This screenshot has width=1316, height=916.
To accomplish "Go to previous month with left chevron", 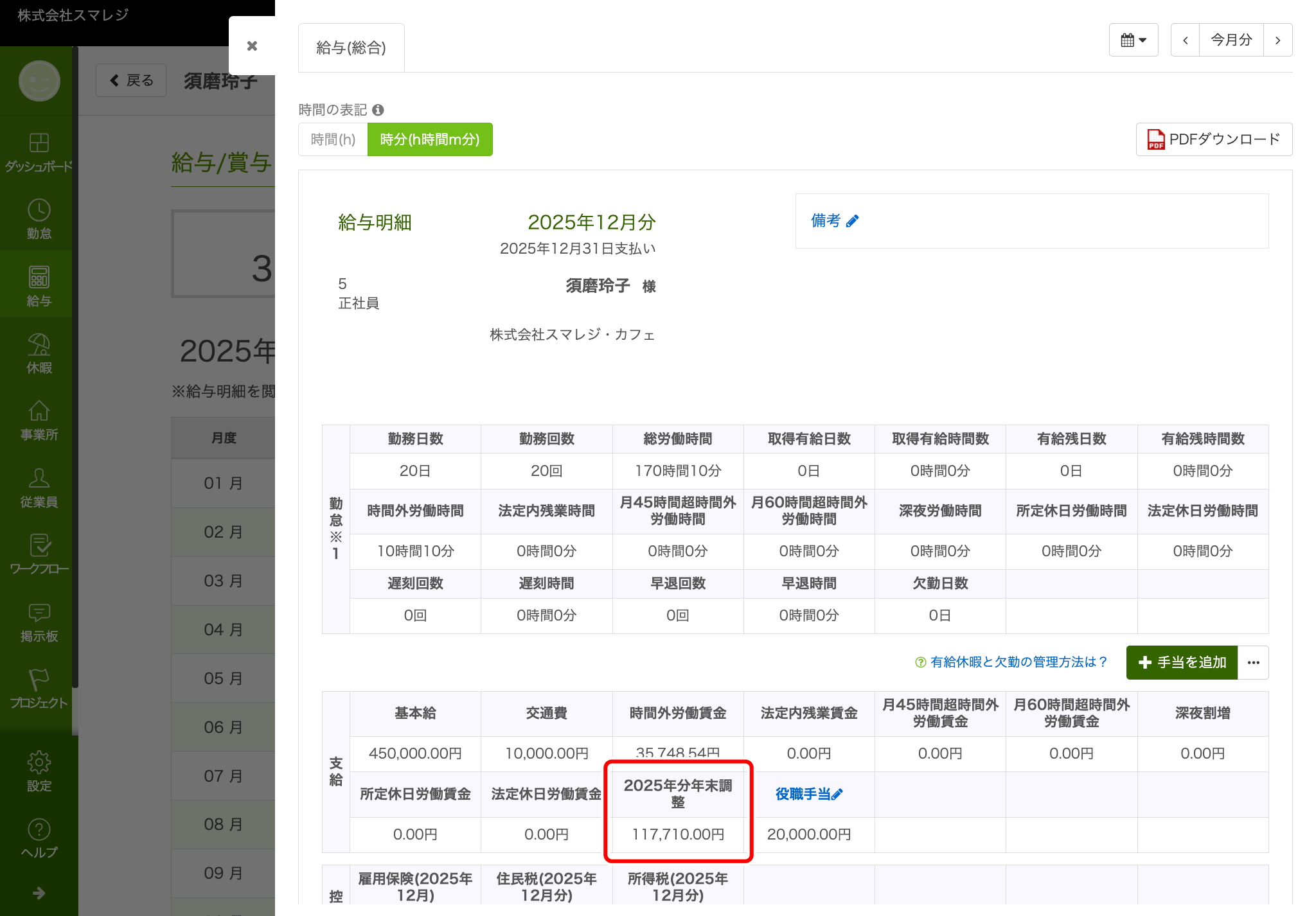I will click(1185, 40).
